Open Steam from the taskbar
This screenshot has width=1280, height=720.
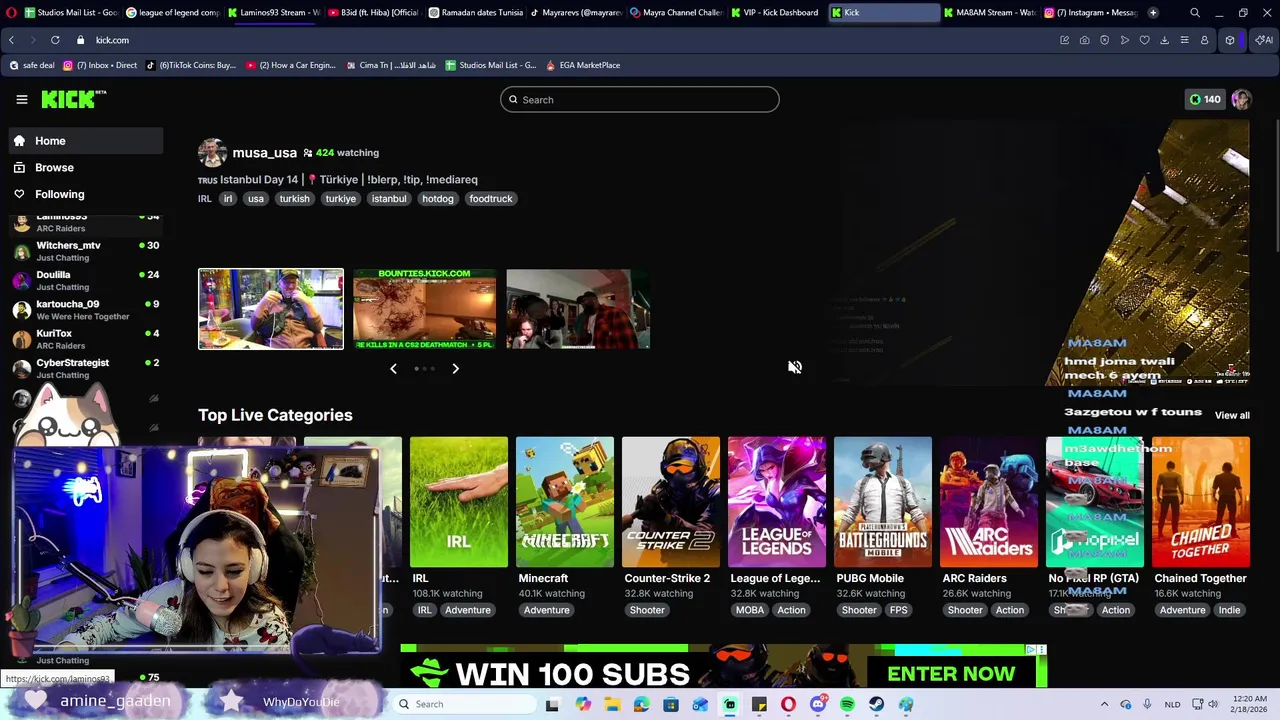877,704
